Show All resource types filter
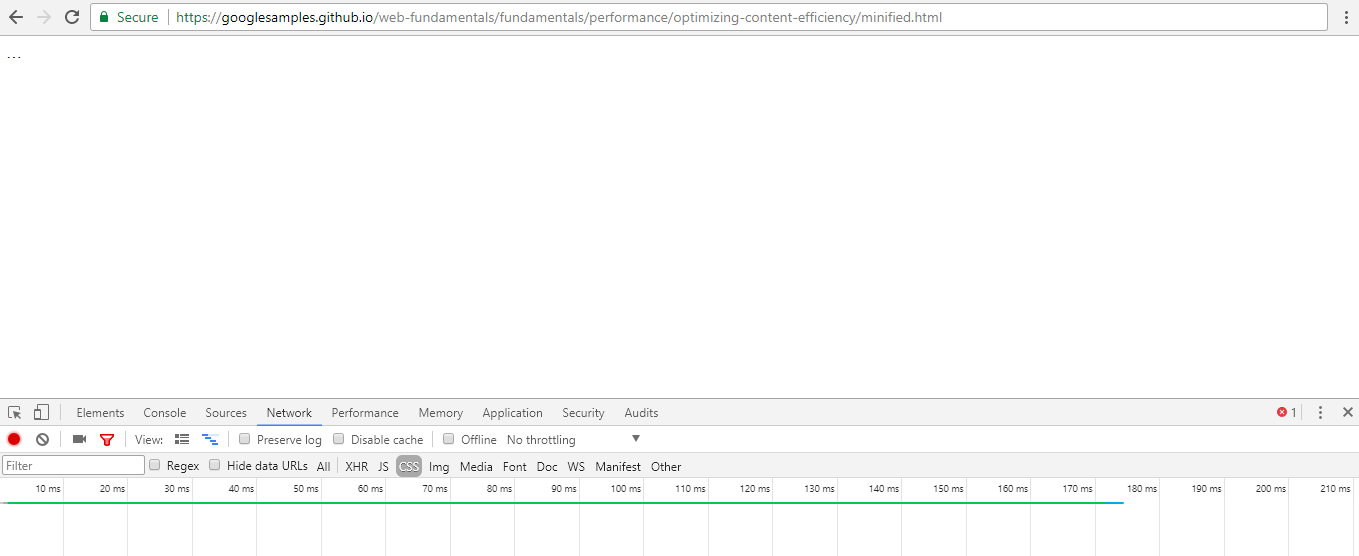 pos(323,466)
